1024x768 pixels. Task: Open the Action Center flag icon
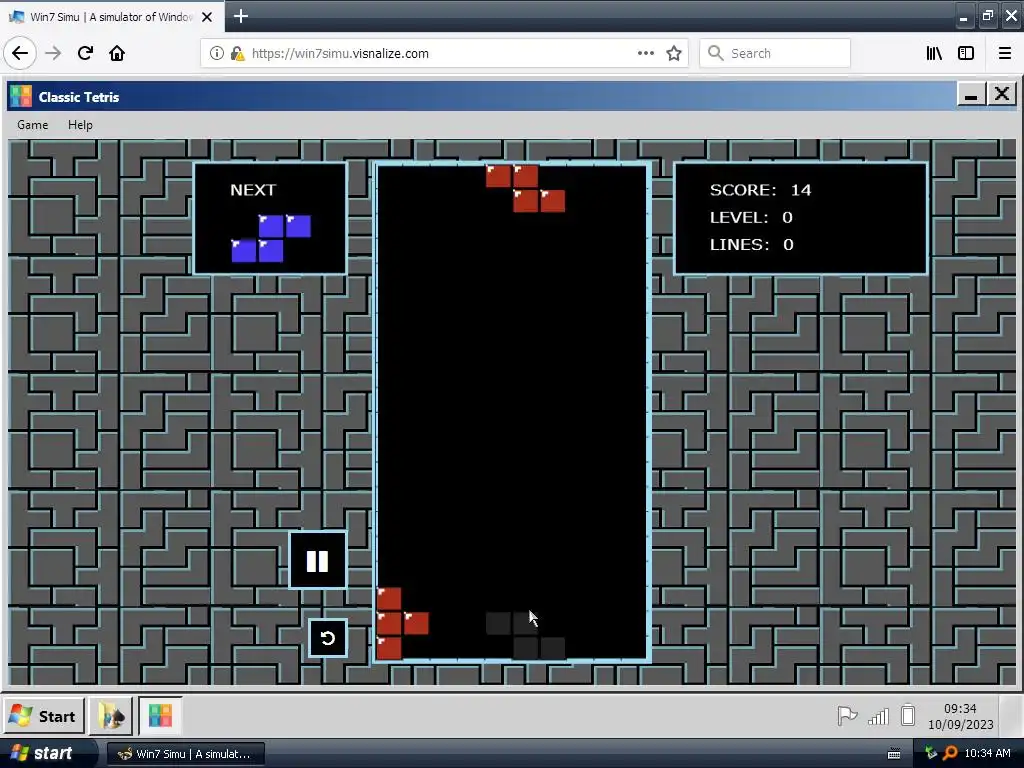pos(847,716)
